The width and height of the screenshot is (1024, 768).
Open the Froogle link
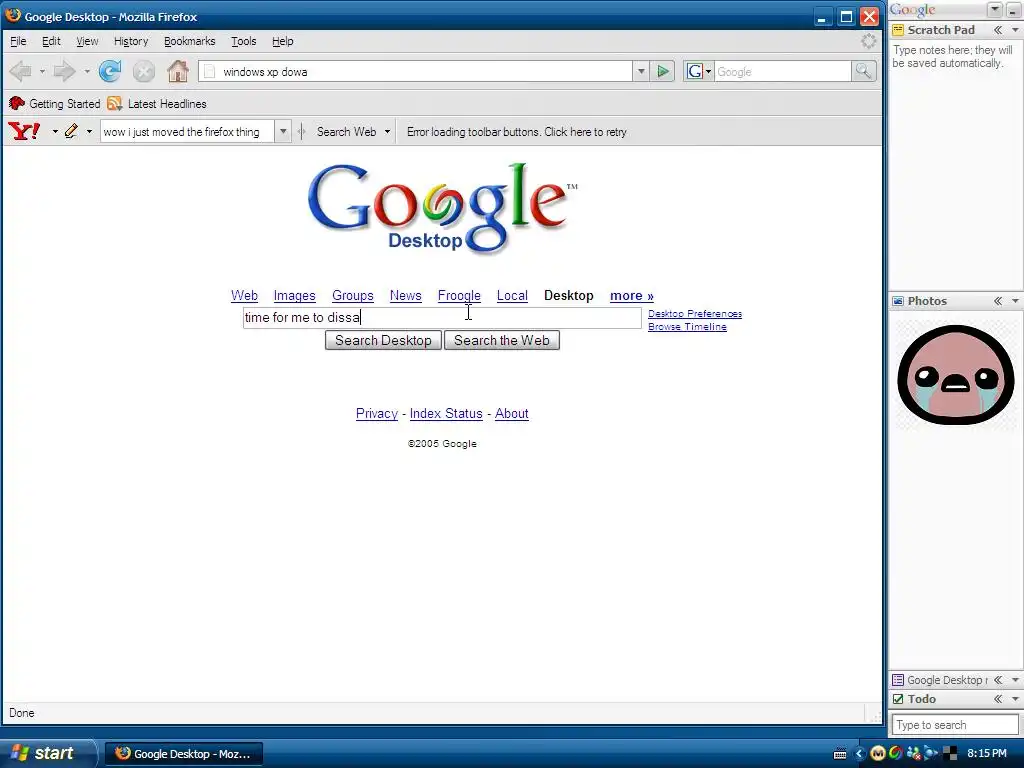point(459,296)
